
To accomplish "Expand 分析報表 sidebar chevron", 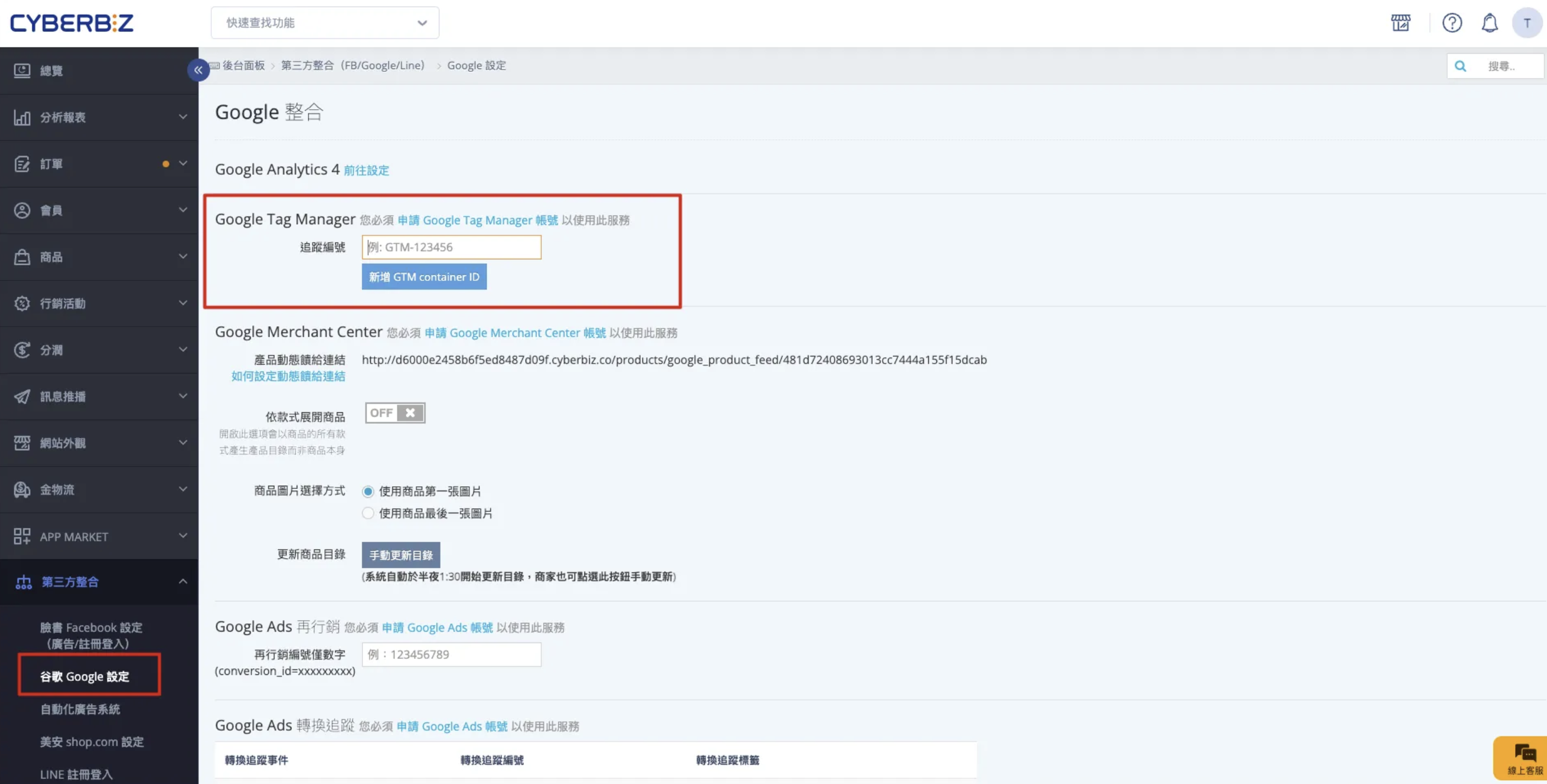I will point(183,116).
